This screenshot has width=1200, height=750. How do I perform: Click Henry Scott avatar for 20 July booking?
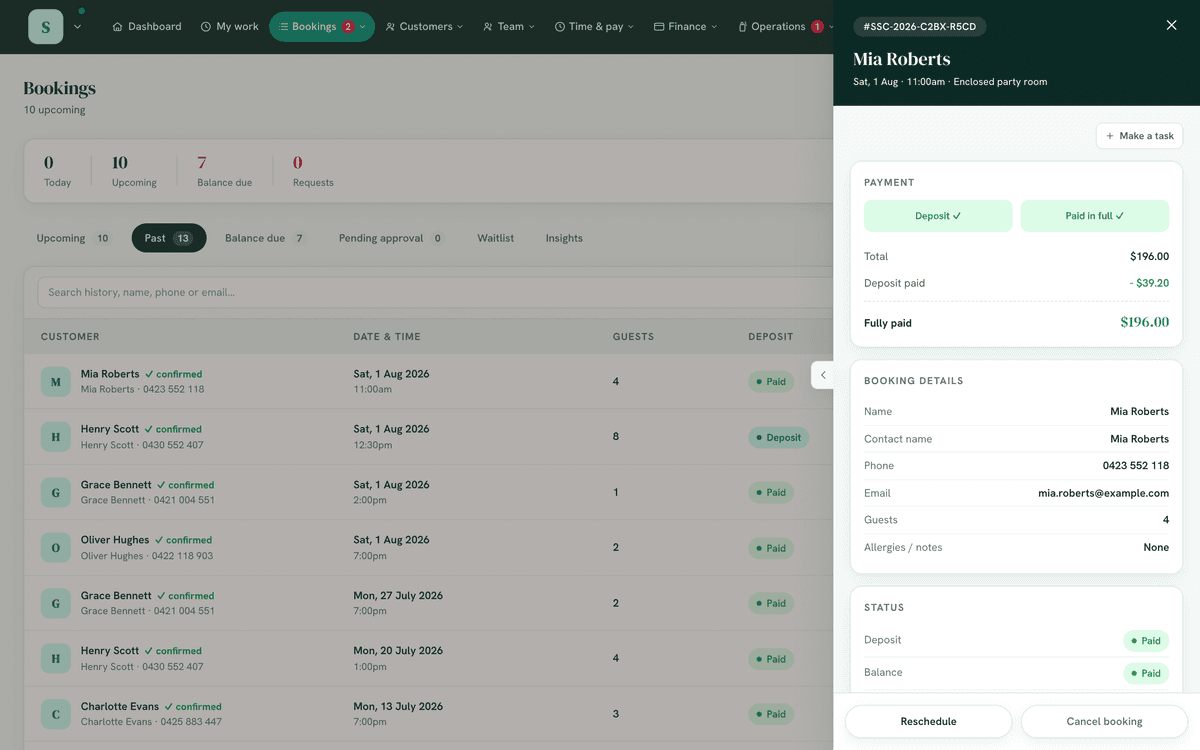pyautogui.click(x=56, y=658)
